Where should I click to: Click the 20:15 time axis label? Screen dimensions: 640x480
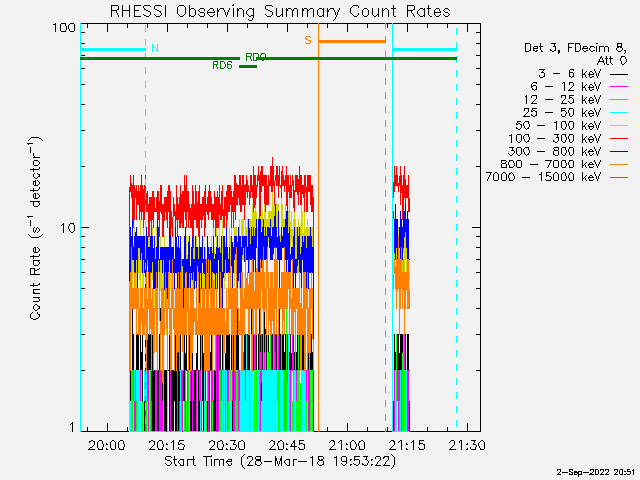pyautogui.click(x=167, y=444)
